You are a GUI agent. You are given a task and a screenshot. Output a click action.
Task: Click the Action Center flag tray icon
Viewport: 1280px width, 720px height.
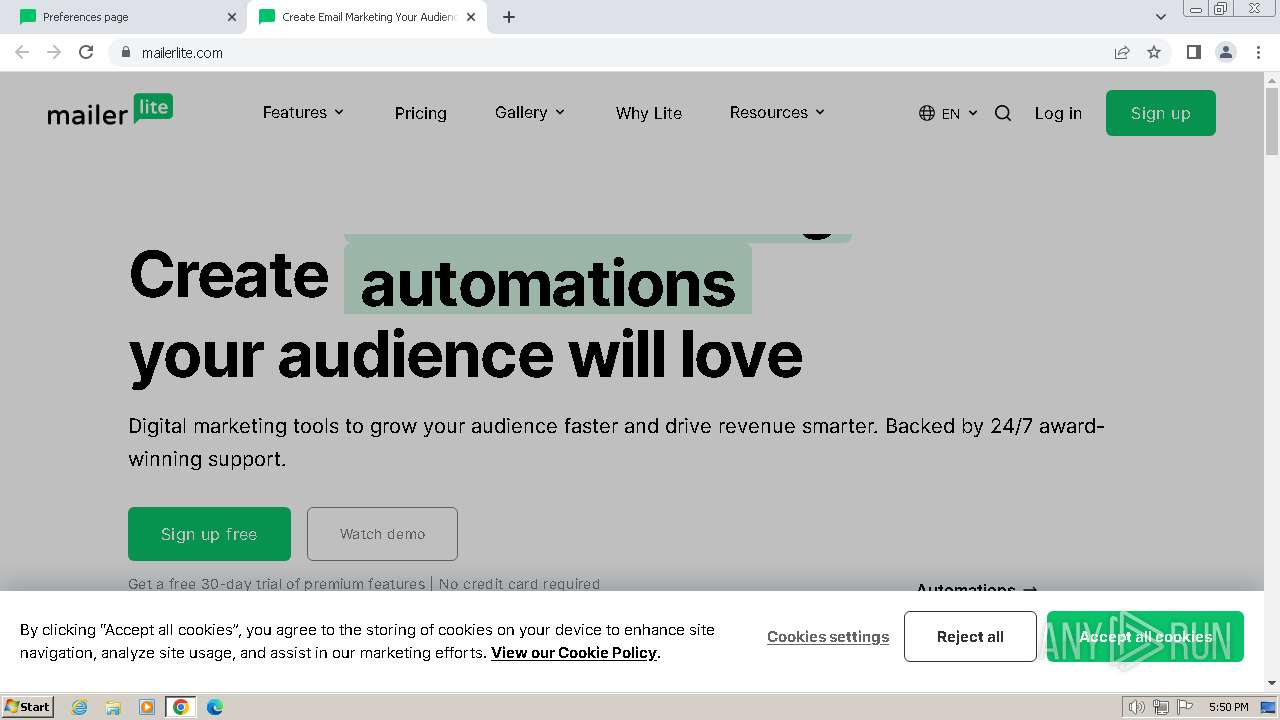pos(1185,707)
